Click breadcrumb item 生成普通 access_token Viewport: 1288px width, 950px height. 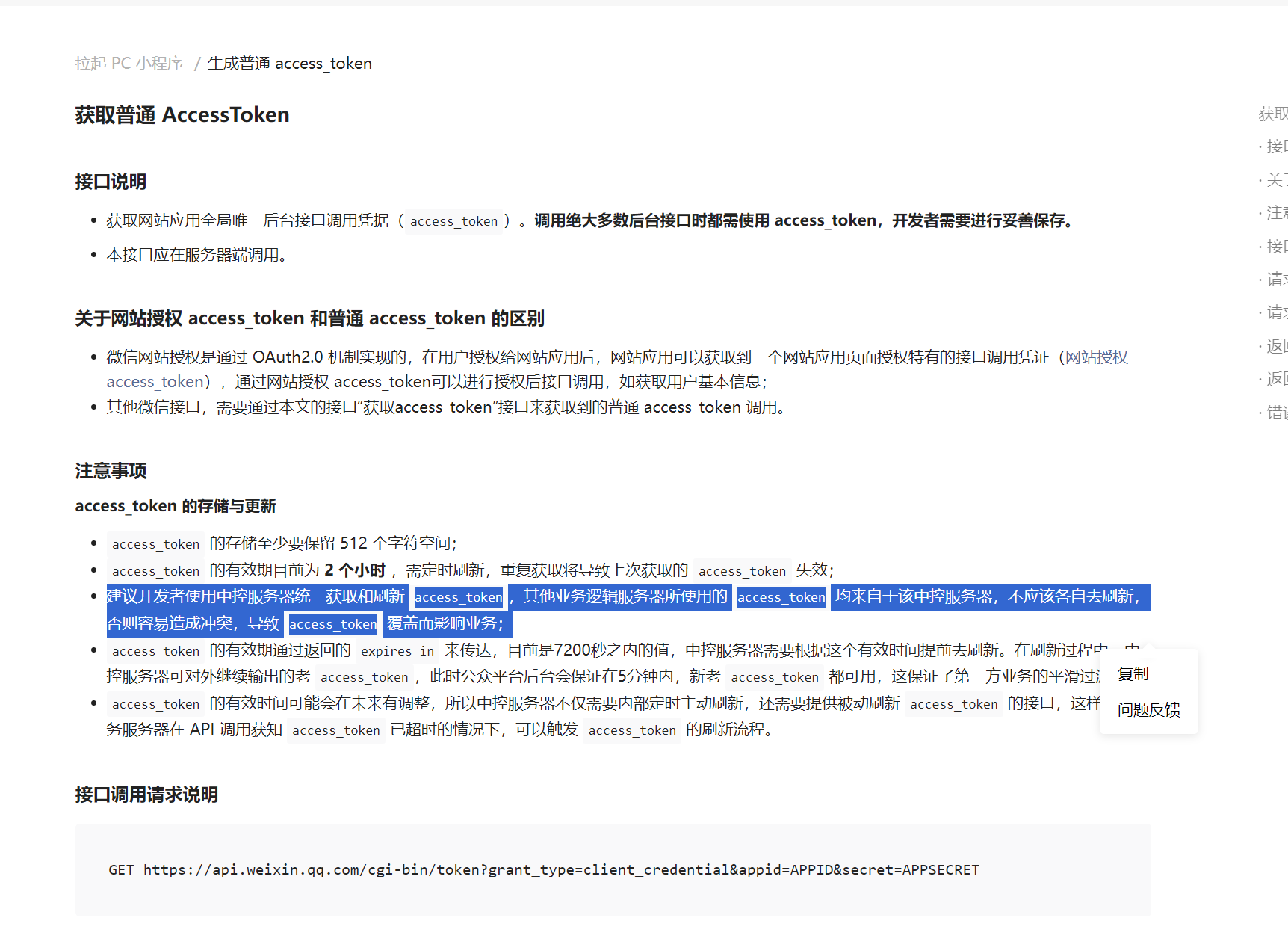pyautogui.click(x=289, y=64)
